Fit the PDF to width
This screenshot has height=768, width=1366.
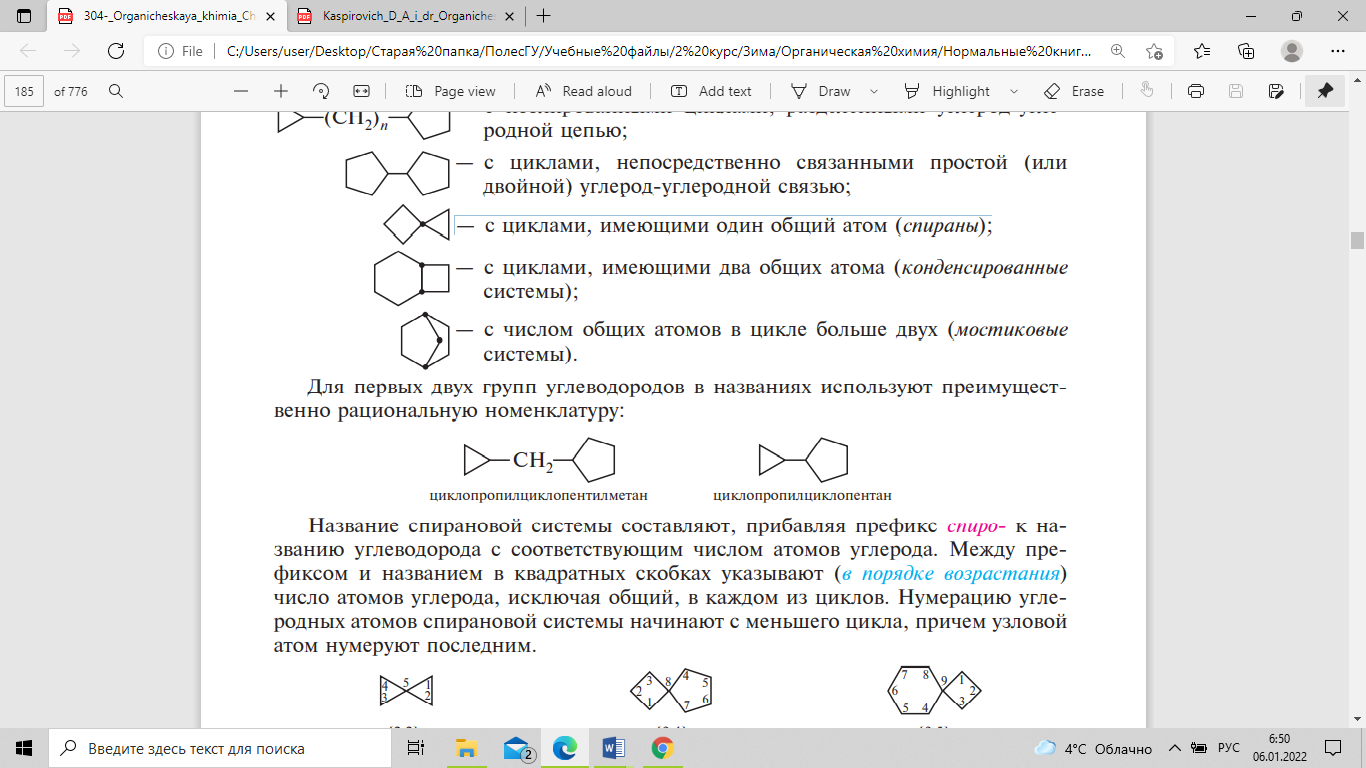362,91
